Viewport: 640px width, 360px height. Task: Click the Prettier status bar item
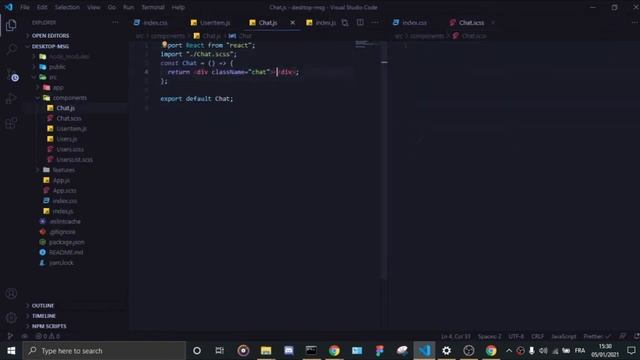pos(596,336)
